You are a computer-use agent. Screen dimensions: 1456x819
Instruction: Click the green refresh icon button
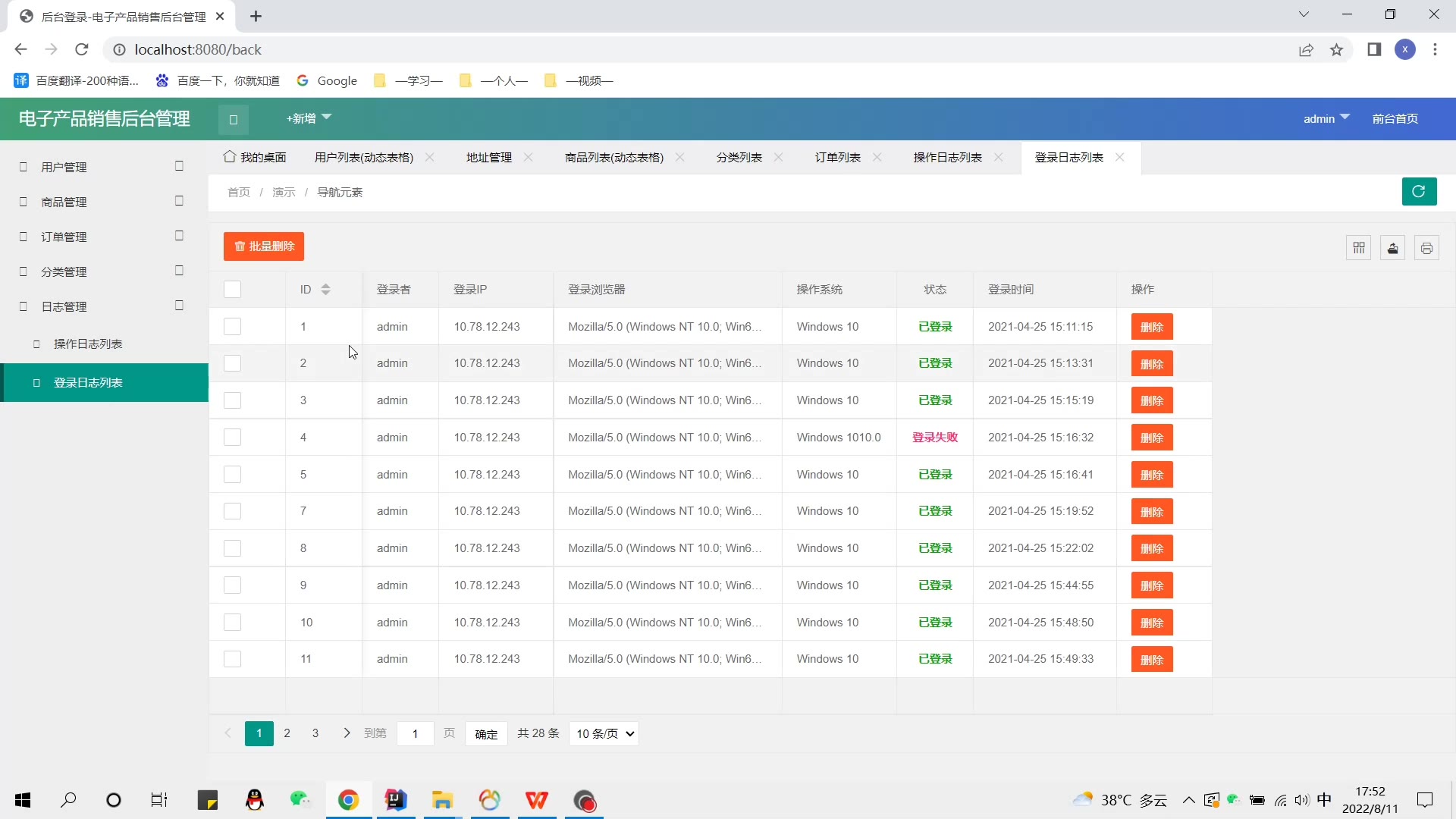[x=1419, y=192]
